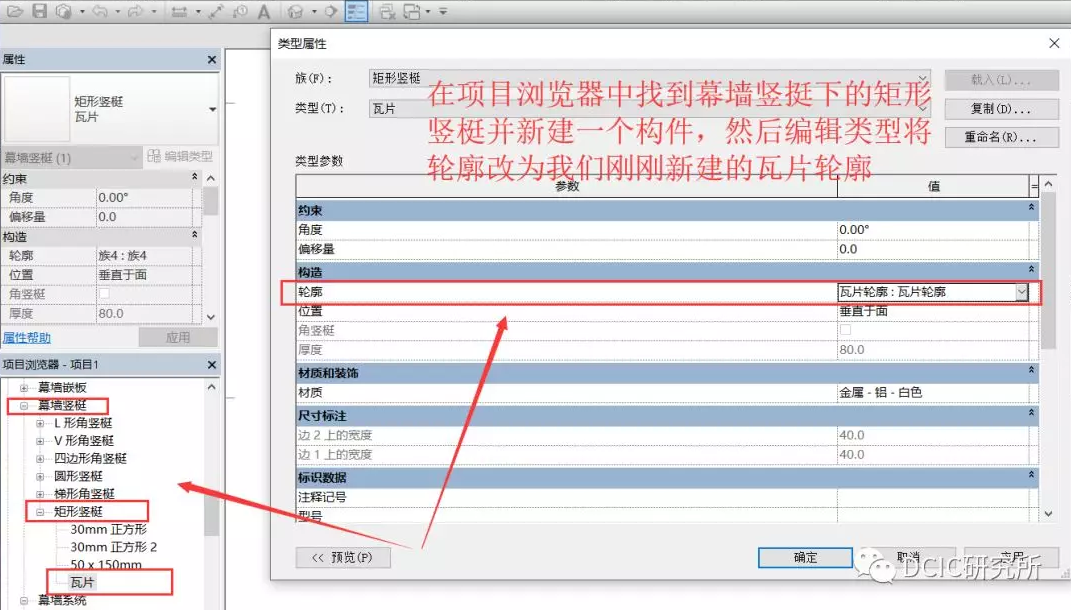The image size is (1071, 610).
Task: Click the 重命名(R)... rename button
Action: tap(1001, 137)
